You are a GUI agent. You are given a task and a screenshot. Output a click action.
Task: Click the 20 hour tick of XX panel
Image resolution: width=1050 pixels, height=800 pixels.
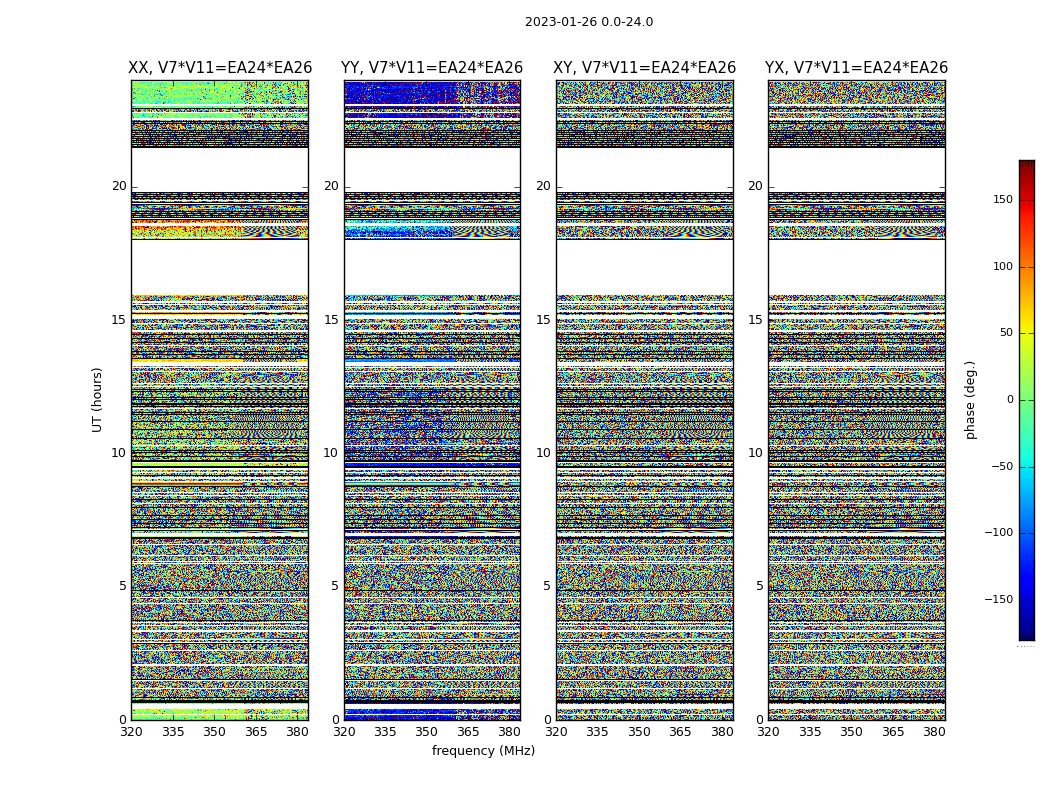pyautogui.click(x=119, y=186)
